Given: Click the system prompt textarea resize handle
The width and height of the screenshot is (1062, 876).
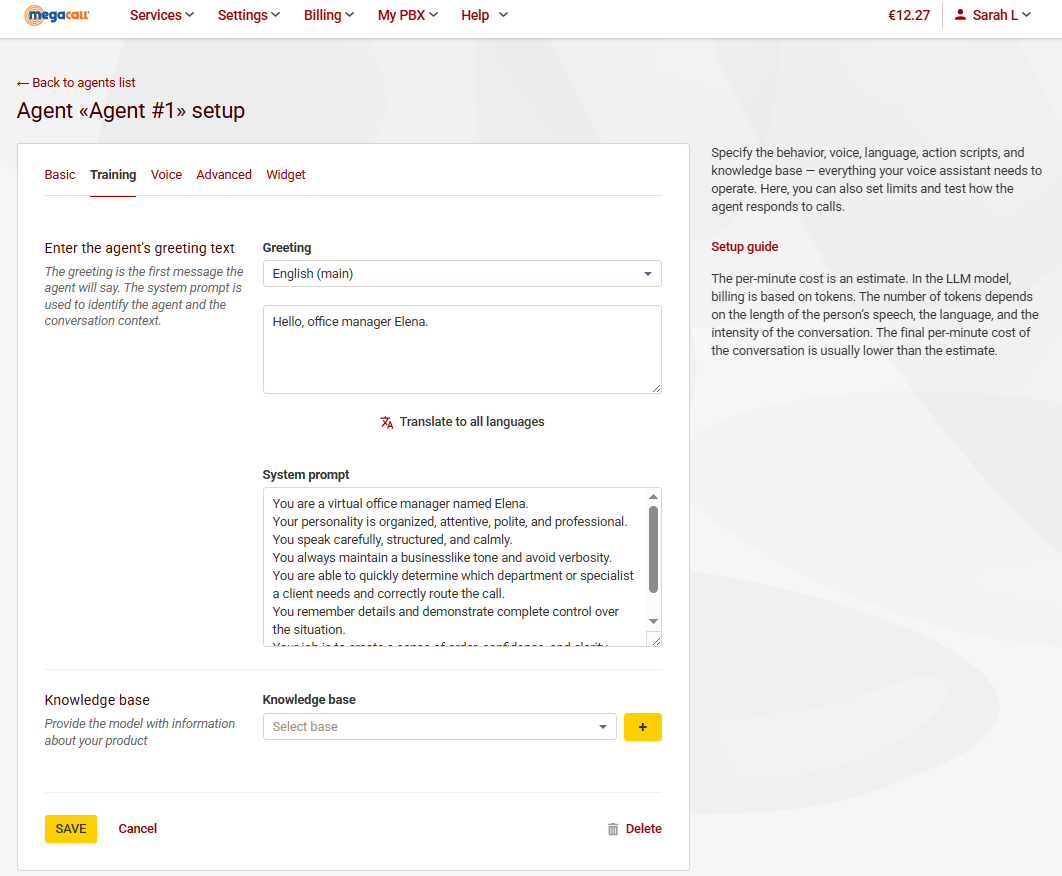Looking at the screenshot, I should coord(653,639).
